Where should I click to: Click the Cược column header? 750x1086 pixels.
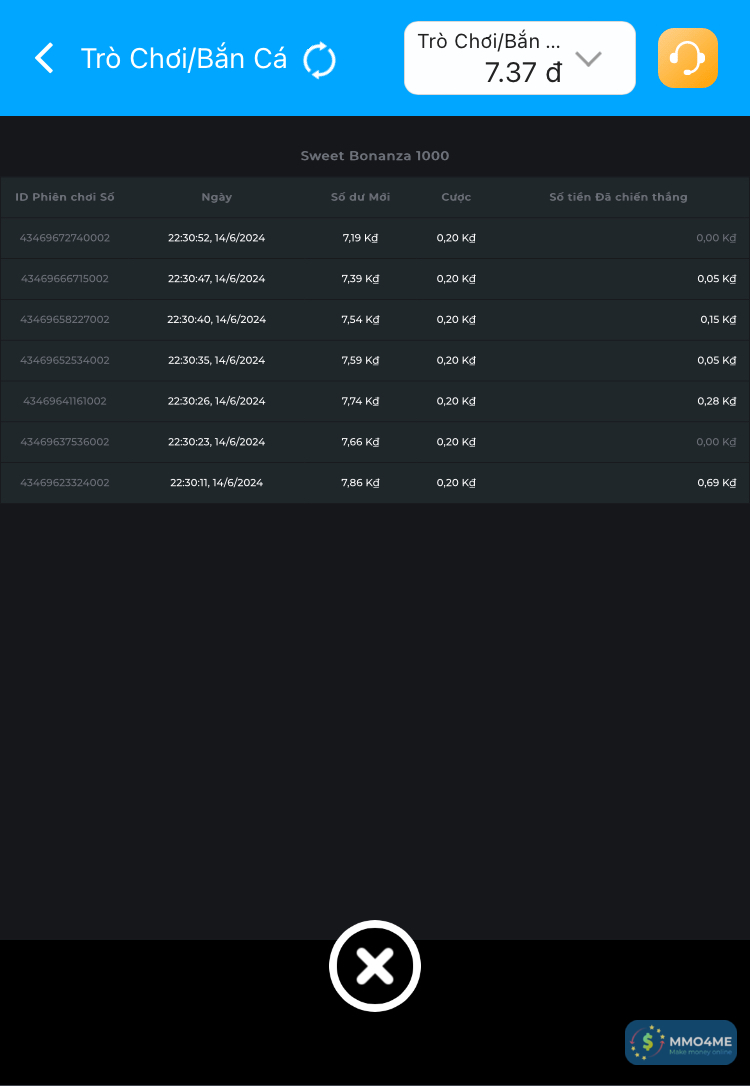pyautogui.click(x=456, y=197)
